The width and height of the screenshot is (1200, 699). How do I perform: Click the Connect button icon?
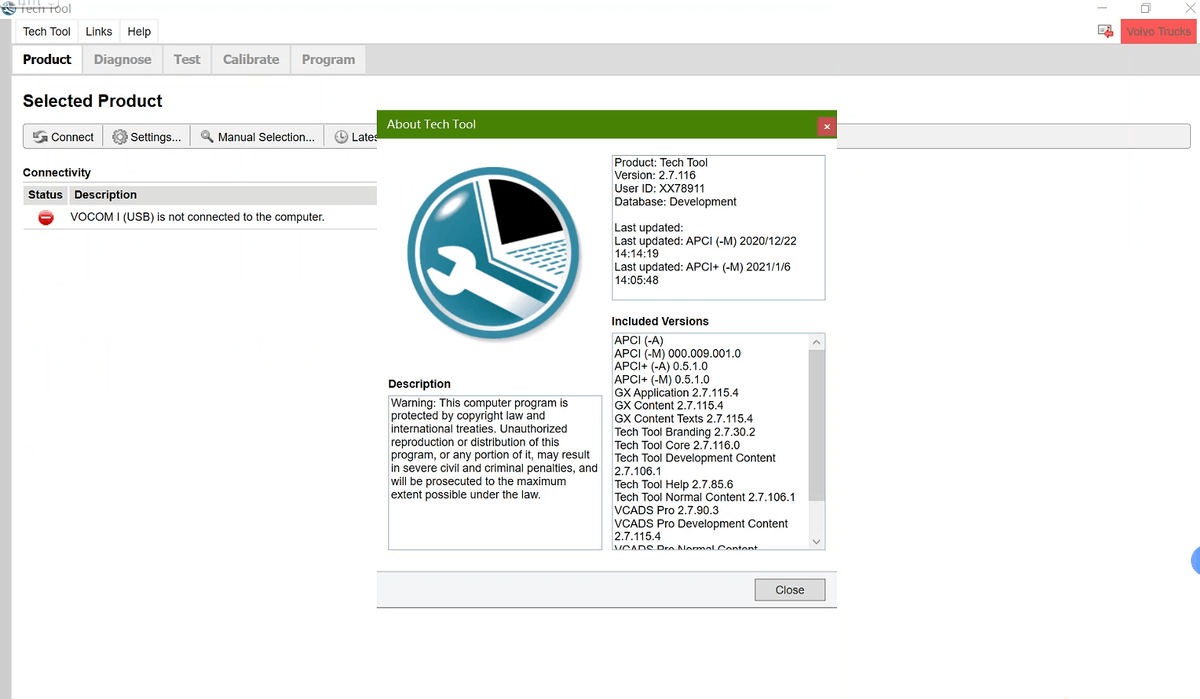[41, 137]
